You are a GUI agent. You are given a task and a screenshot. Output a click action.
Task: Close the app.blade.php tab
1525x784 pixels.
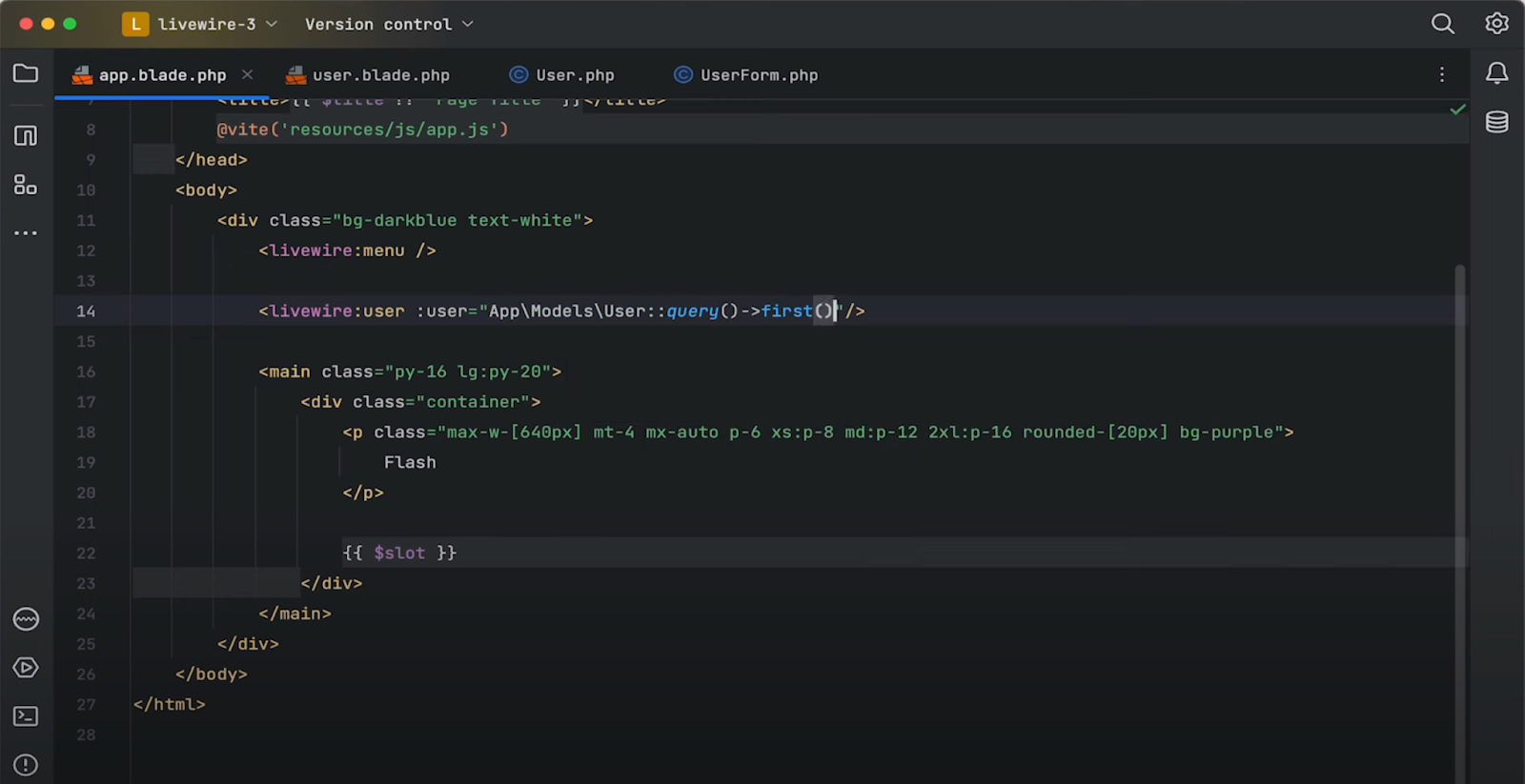(248, 74)
